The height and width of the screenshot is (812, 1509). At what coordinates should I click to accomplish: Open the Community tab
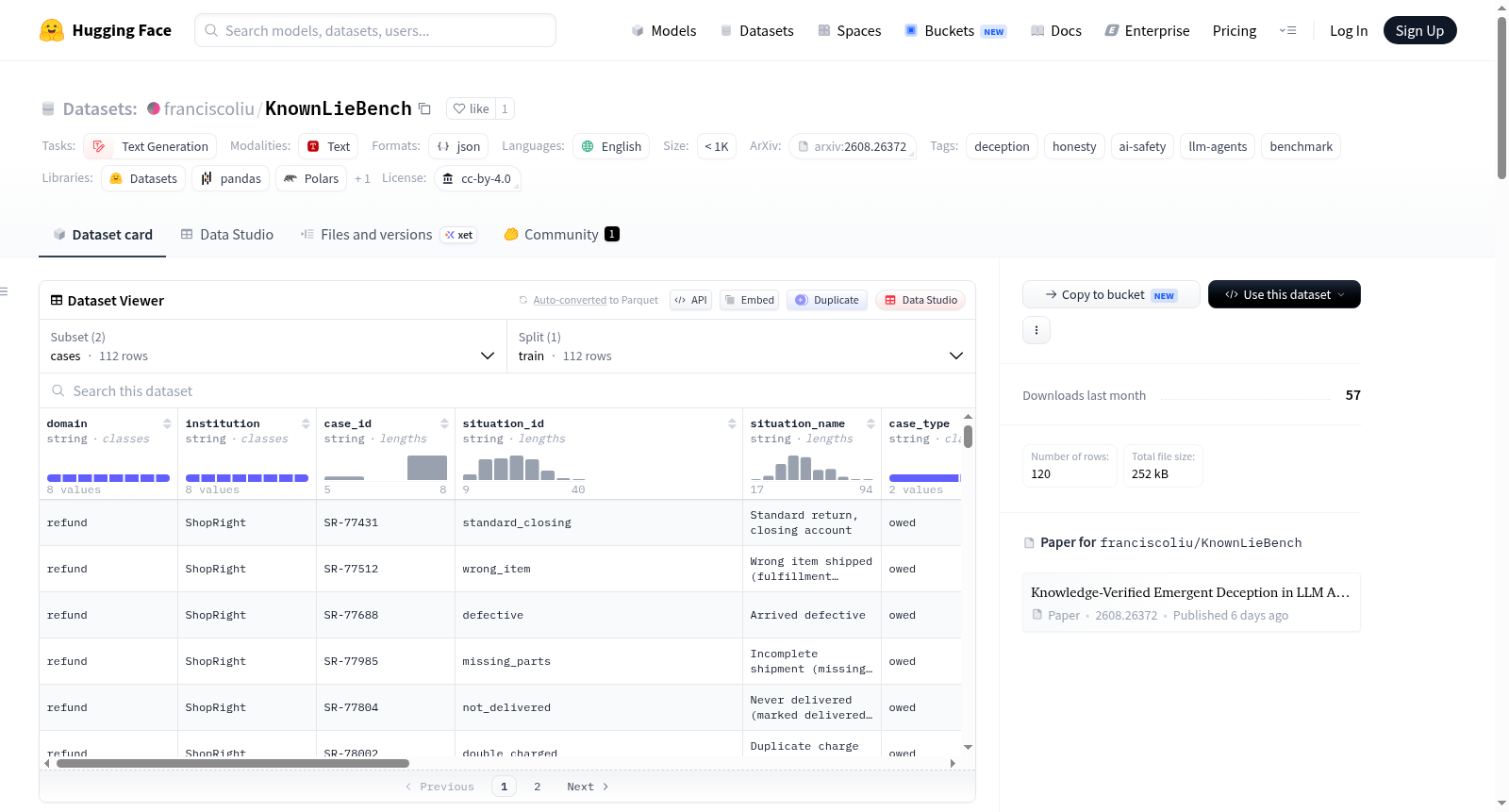point(561,235)
